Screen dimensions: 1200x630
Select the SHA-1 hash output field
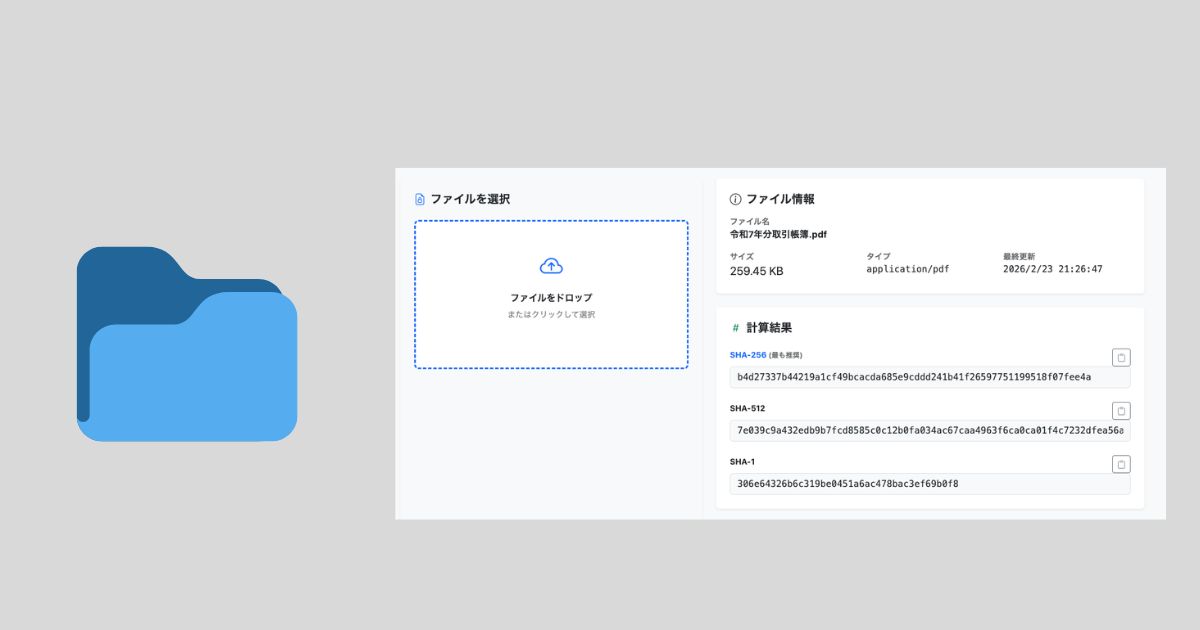pyautogui.click(x=929, y=484)
